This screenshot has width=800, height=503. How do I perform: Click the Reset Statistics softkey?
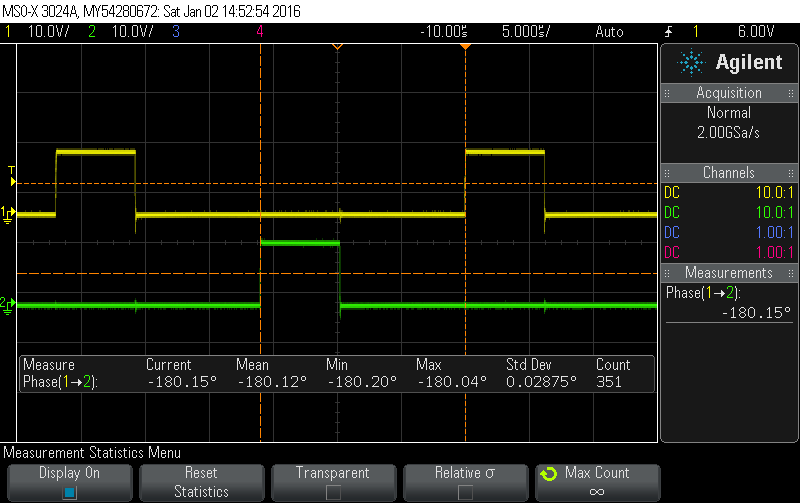point(202,482)
